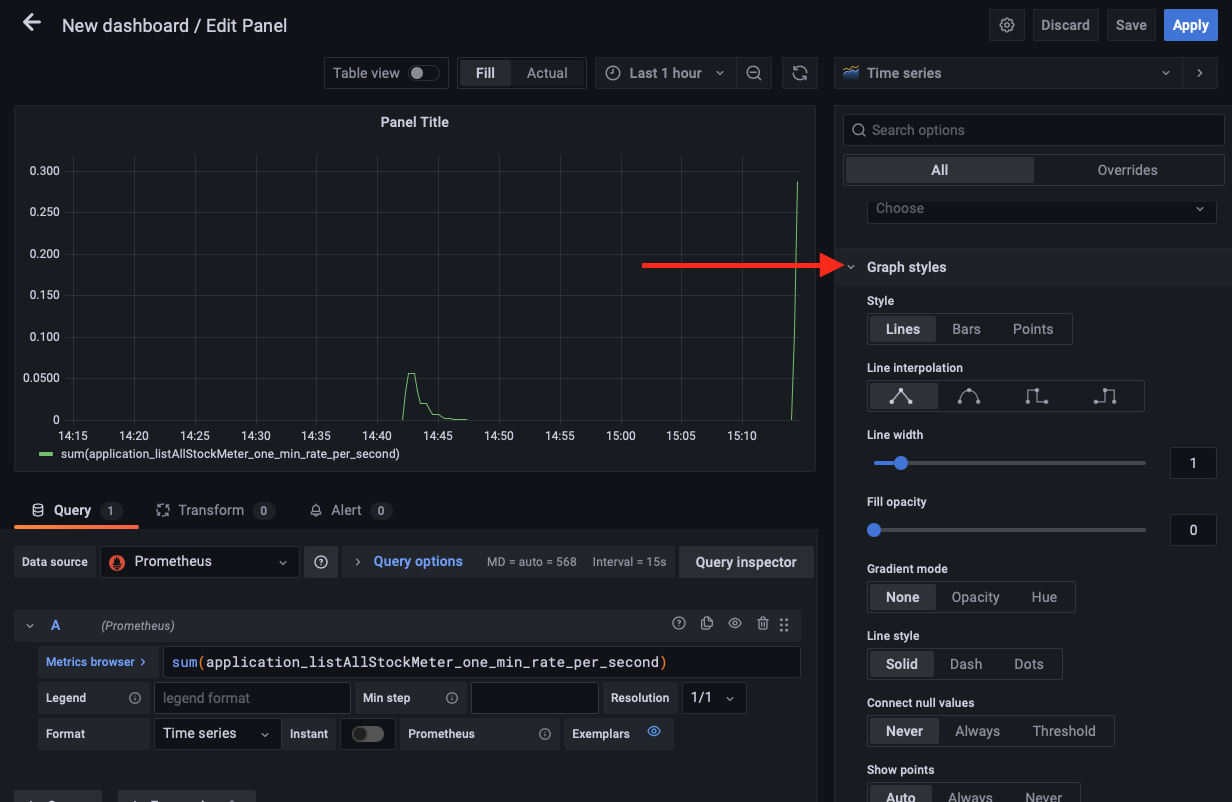Open dashboard settings gear icon

1007,25
